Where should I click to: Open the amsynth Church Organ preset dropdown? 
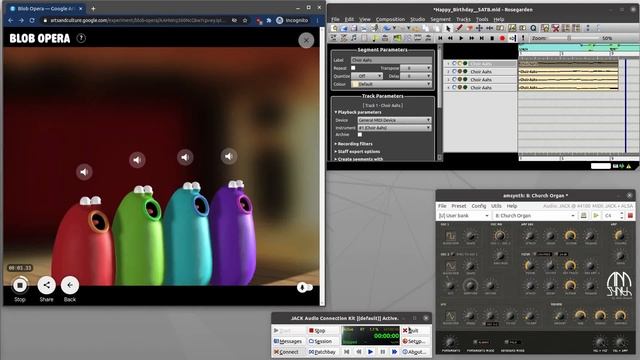click(x=535, y=216)
